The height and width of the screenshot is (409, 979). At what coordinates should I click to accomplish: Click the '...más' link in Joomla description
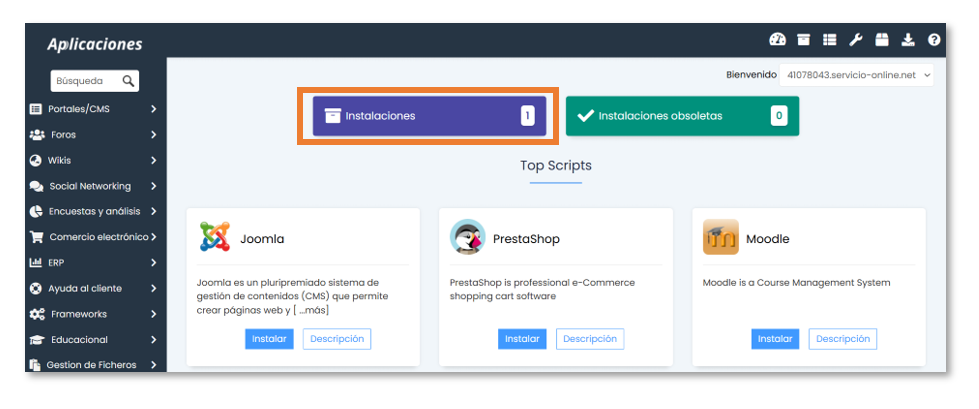click(x=314, y=310)
